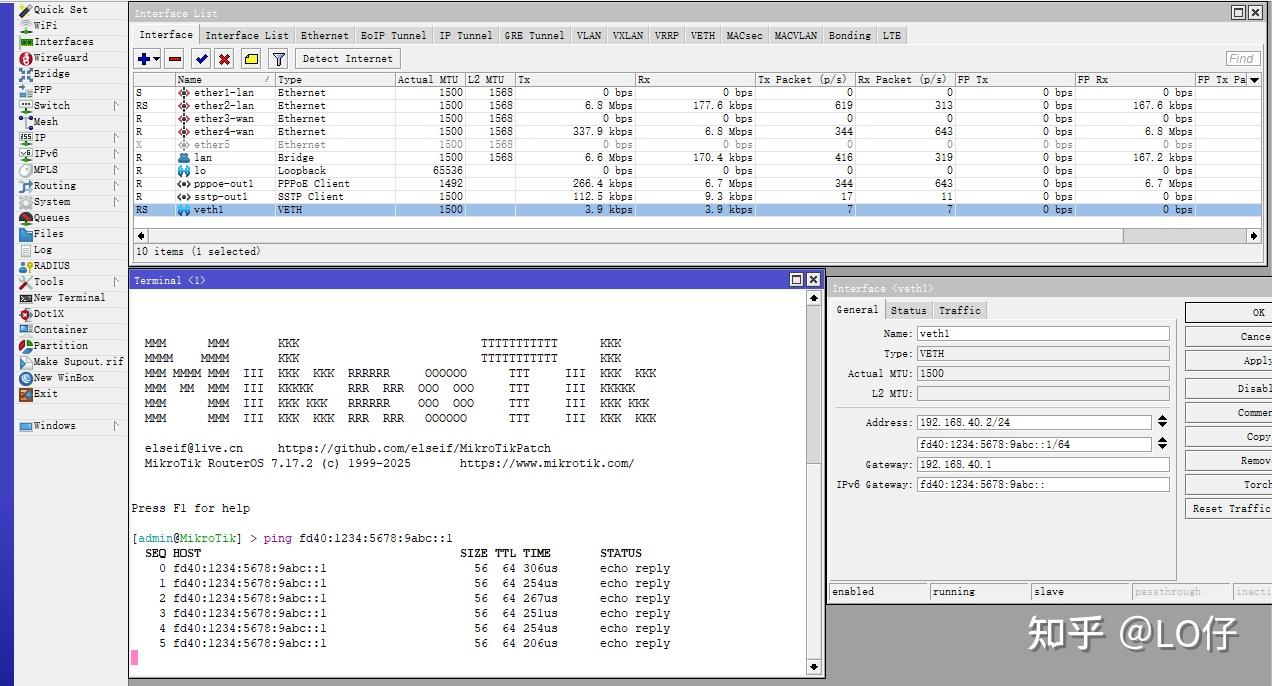Viewport: 1272px width, 686px height.
Task: Switch to the Traffic tab in veth1 dialog
Action: [x=959, y=310]
